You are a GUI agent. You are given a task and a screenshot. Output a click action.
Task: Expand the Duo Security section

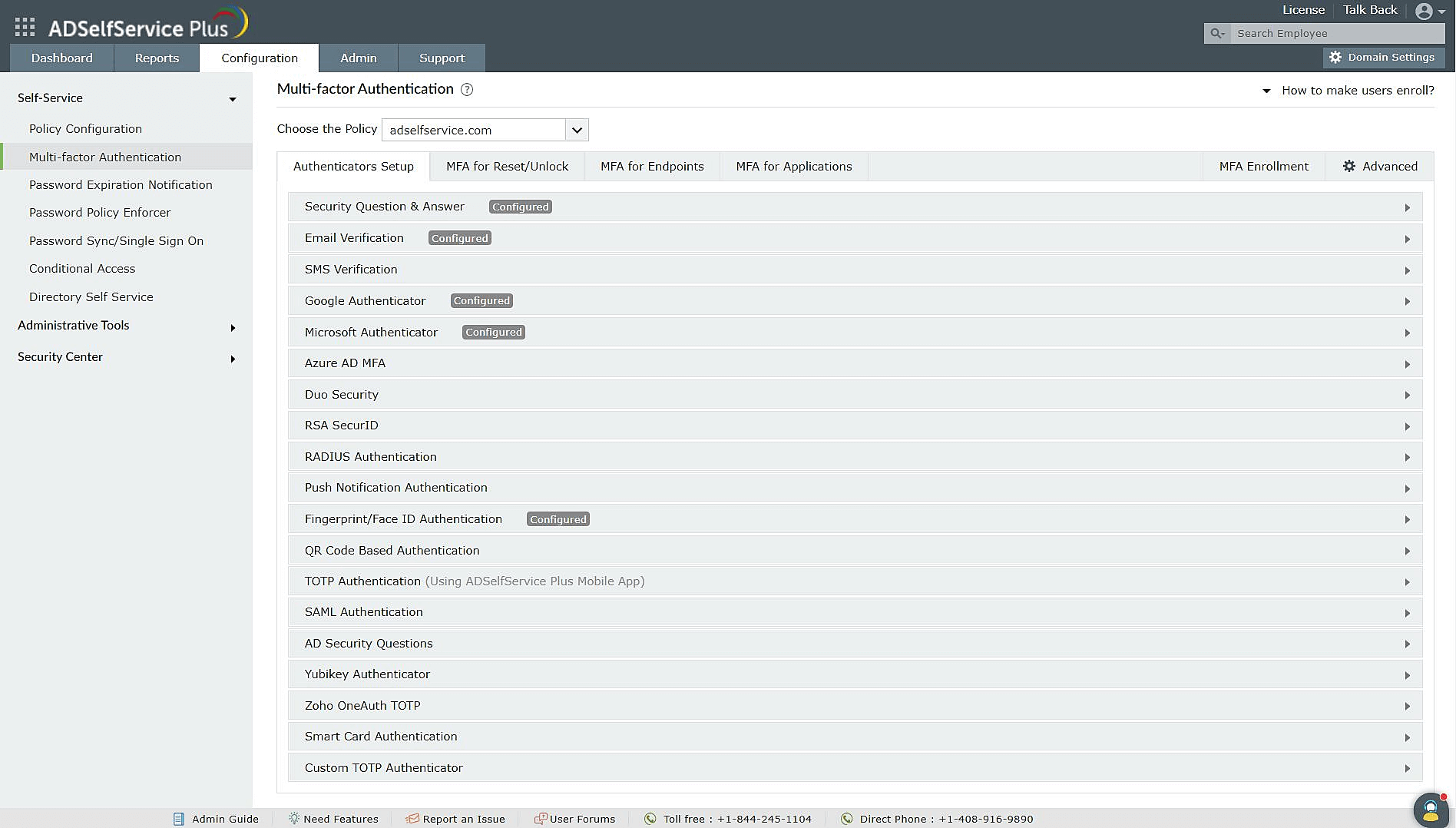tap(1408, 394)
